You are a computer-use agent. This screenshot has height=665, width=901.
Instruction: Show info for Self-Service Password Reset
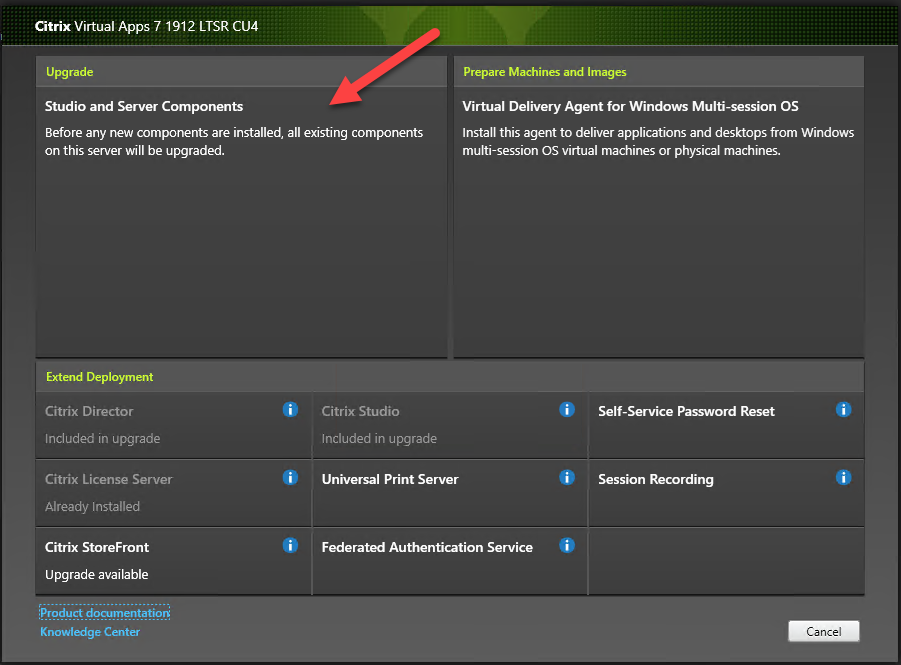pos(843,409)
